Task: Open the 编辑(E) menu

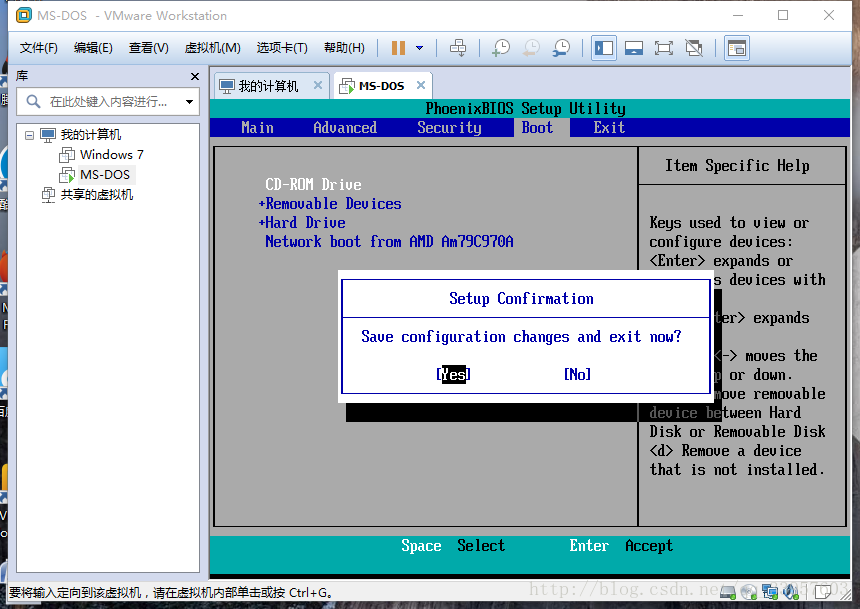Action: pos(93,48)
